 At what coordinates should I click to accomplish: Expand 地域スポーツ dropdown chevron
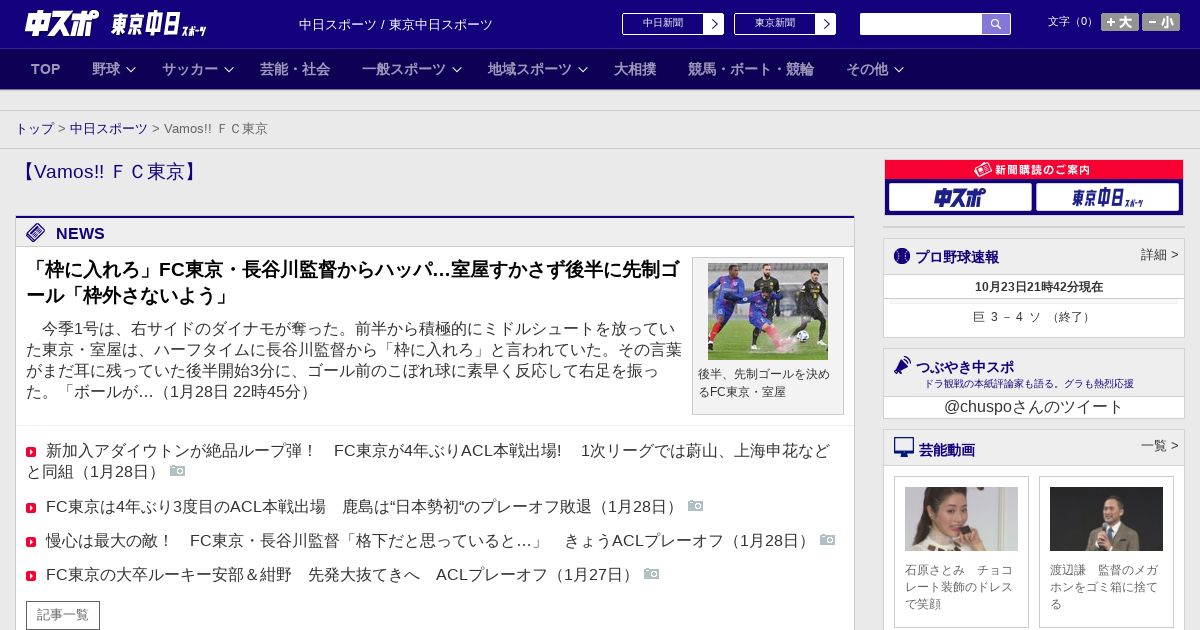pos(583,69)
